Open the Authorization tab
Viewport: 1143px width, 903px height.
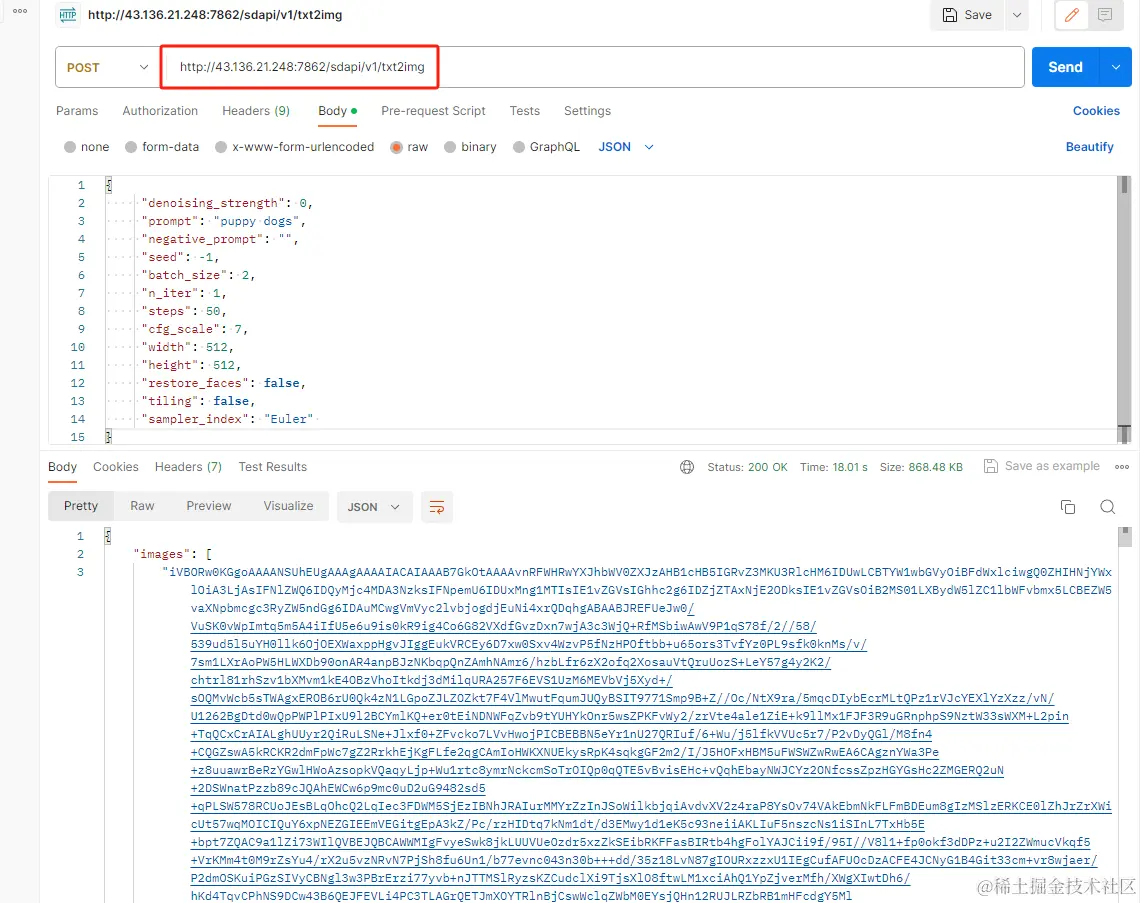160,111
